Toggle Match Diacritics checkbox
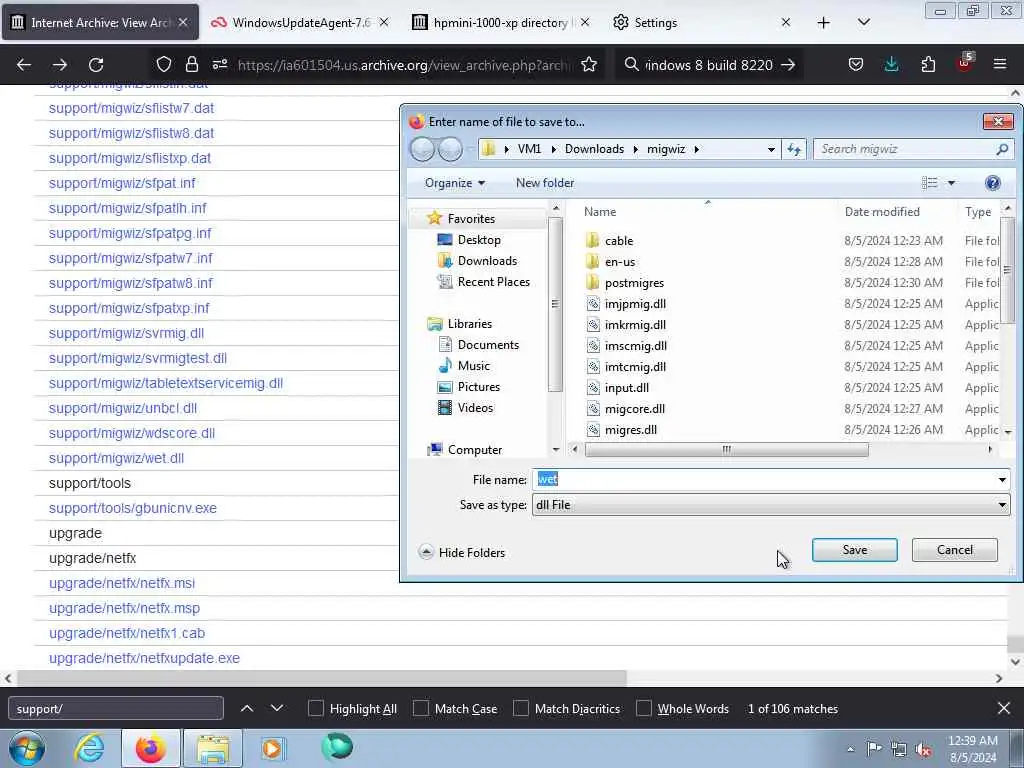The height and width of the screenshot is (768, 1024). 521,709
